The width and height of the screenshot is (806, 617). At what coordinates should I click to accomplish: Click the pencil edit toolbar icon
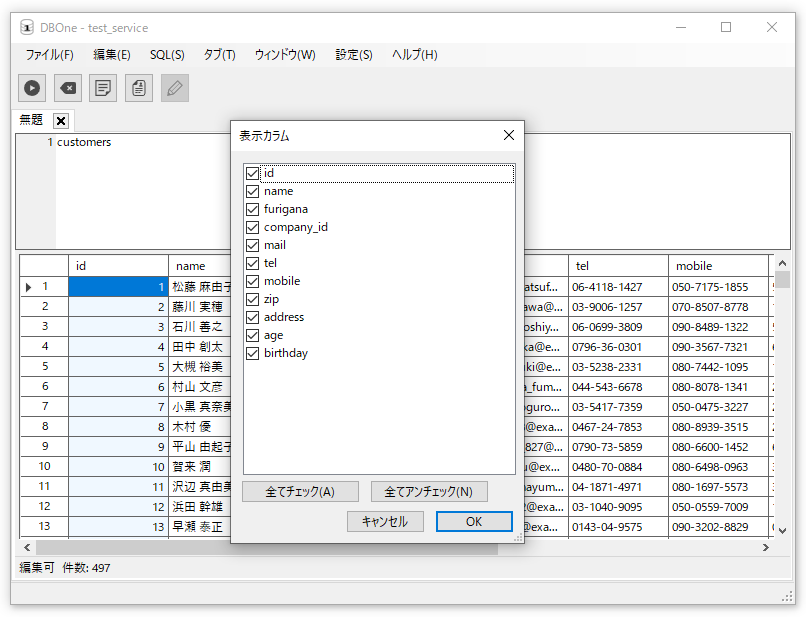[x=175, y=88]
